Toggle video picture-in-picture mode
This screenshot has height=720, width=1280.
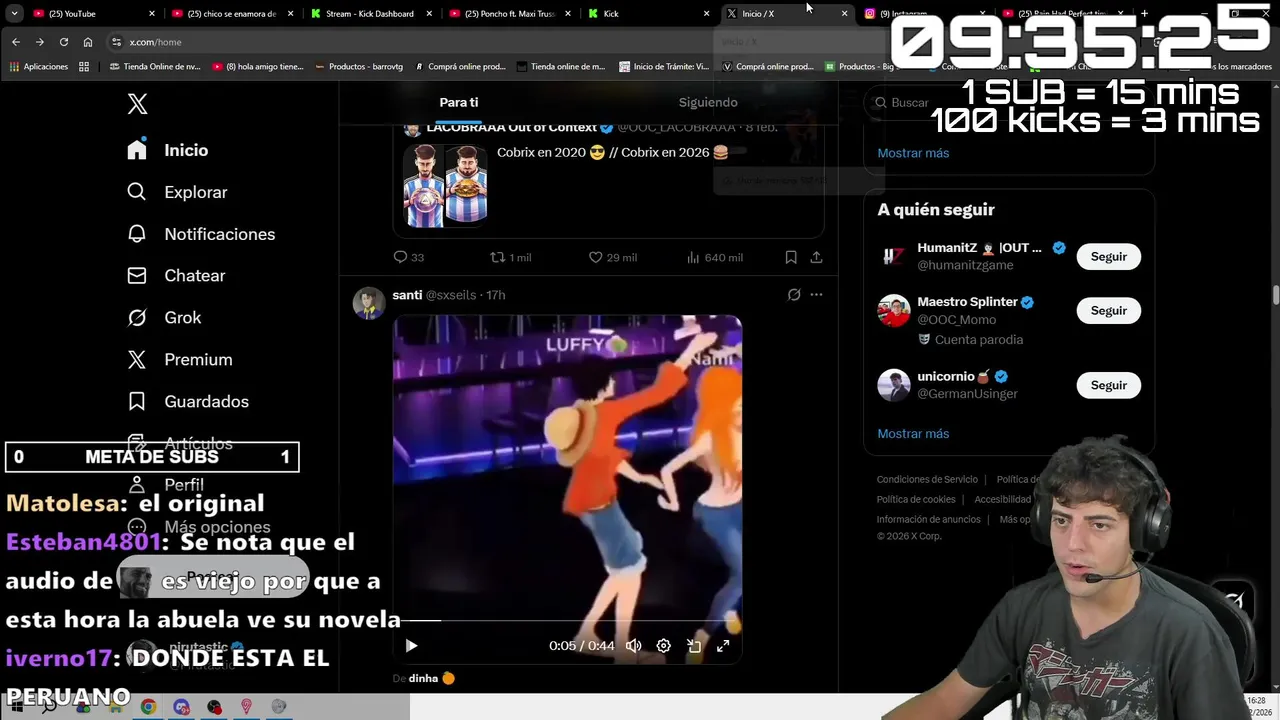click(694, 646)
